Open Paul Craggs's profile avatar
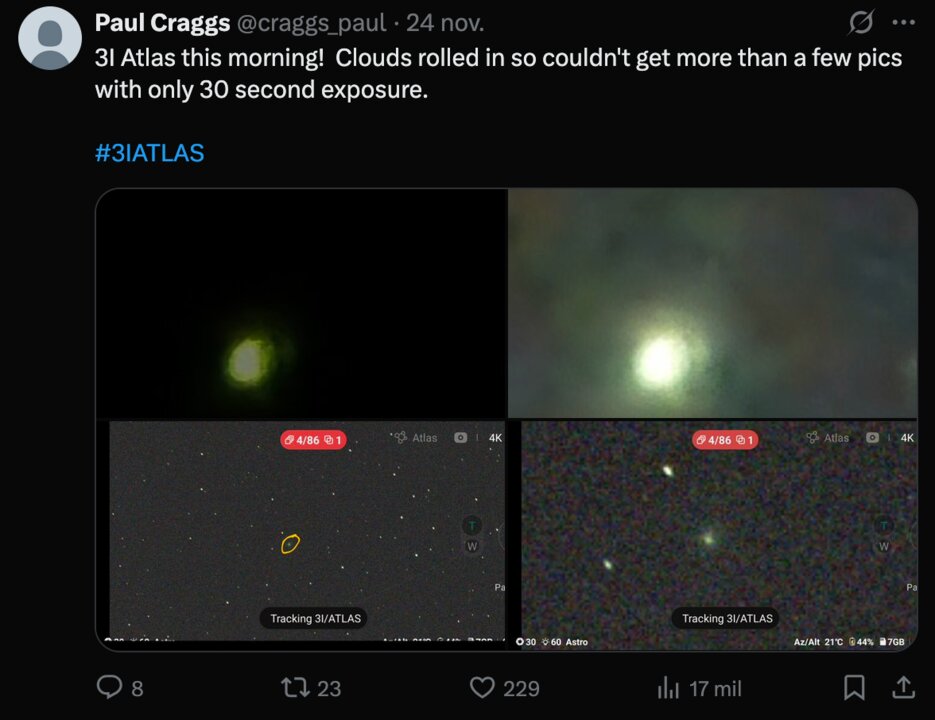935x720 pixels. 50,38
